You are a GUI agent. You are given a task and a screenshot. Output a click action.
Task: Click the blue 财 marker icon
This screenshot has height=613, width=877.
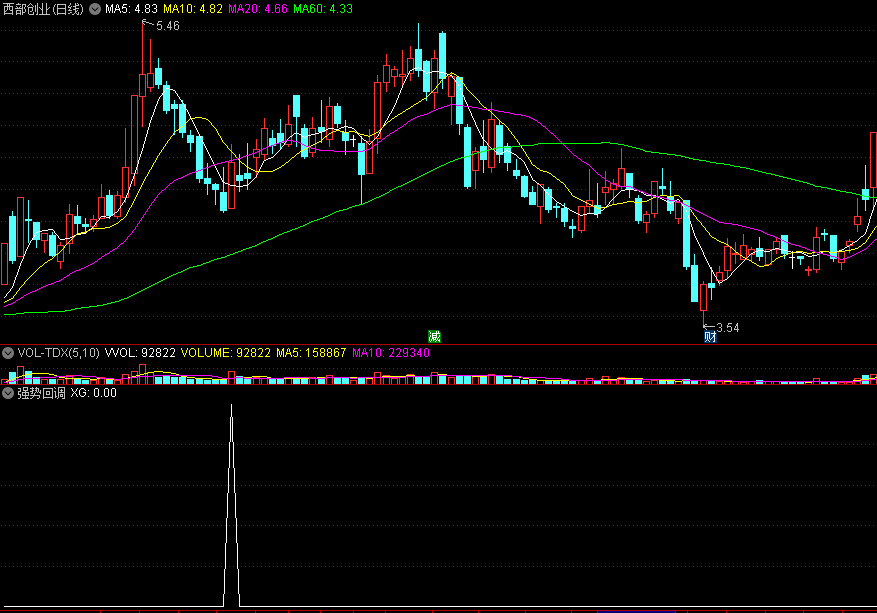pos(710,336)
